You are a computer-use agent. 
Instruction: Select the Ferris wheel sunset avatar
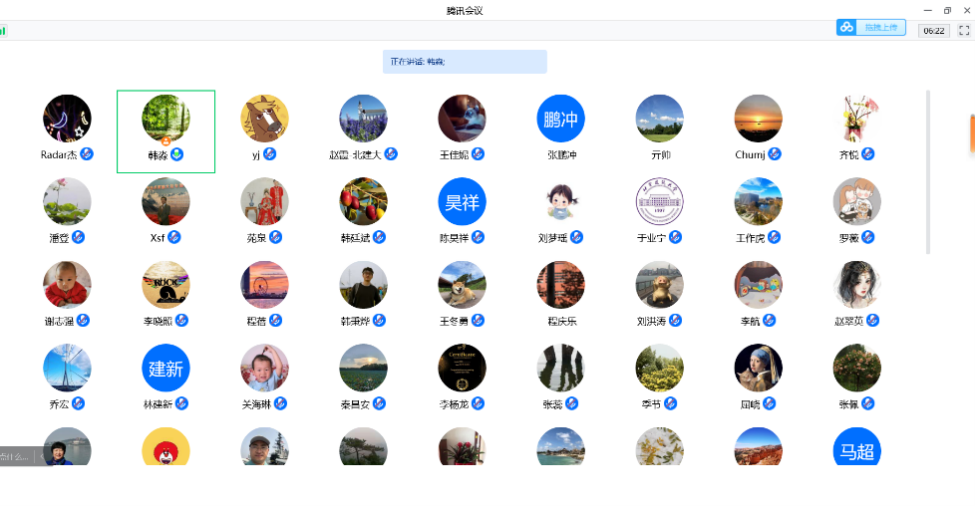click(x=264, y=285)
